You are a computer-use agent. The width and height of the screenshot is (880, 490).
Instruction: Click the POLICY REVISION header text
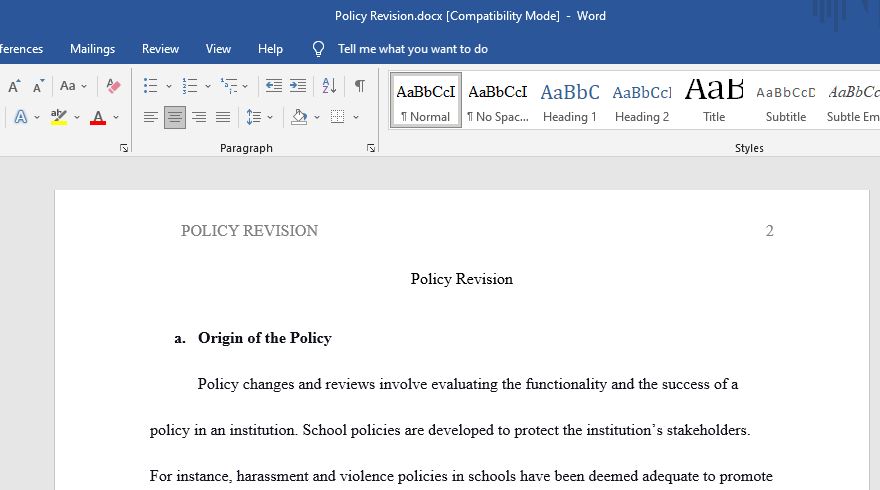pyautogui.click(x=249, y=231)
